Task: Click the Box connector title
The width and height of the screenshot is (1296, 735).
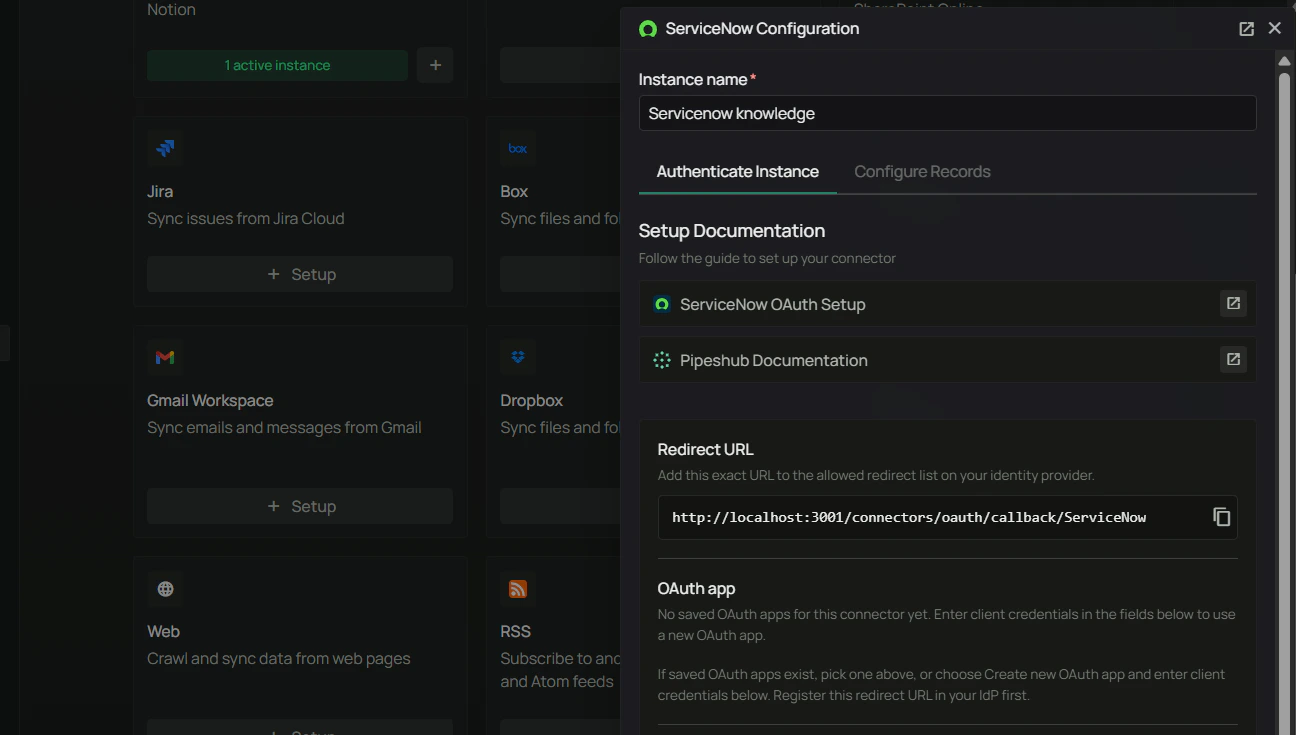Action: coord(514,191)
